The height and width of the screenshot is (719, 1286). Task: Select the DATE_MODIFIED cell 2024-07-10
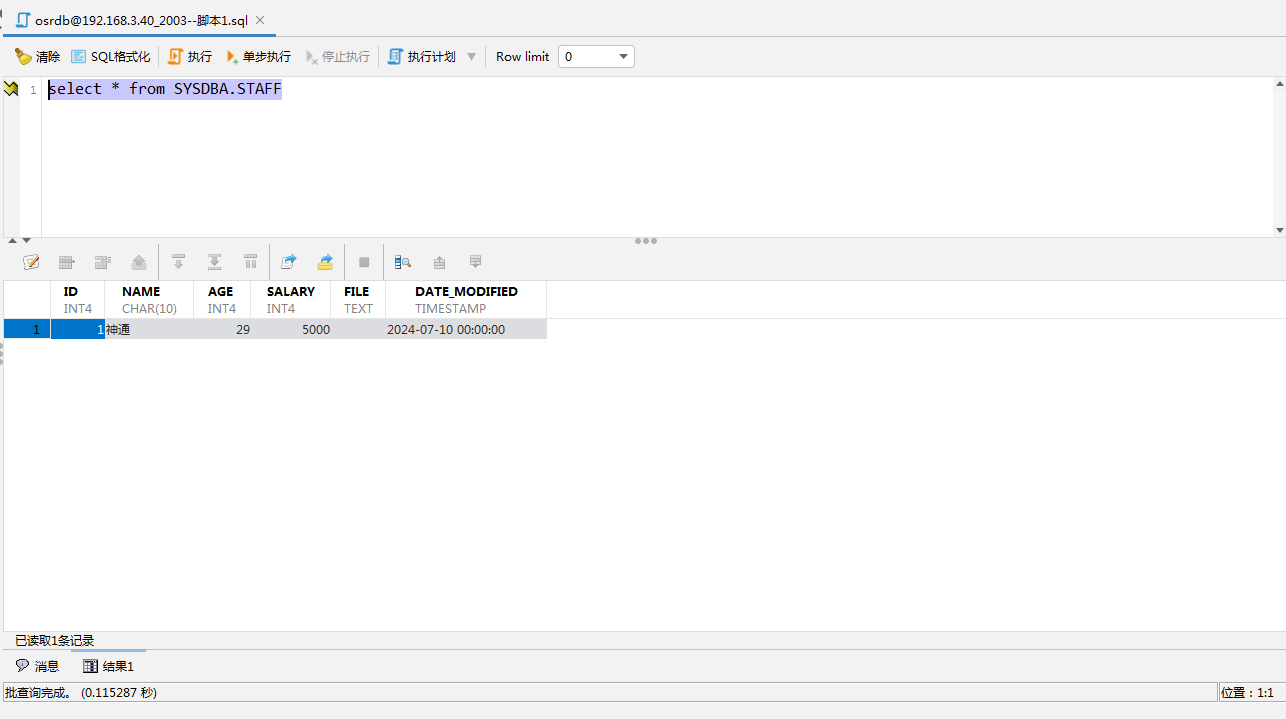[x=446, y=329]
